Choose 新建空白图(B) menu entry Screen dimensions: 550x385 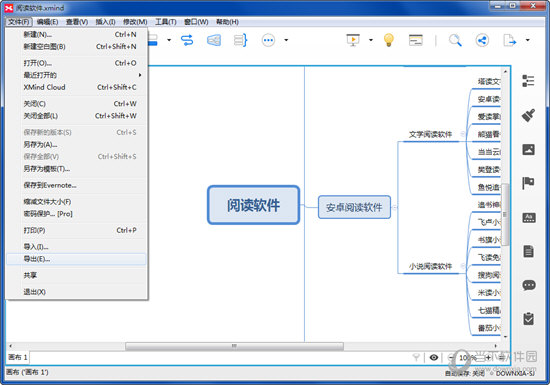76,47
